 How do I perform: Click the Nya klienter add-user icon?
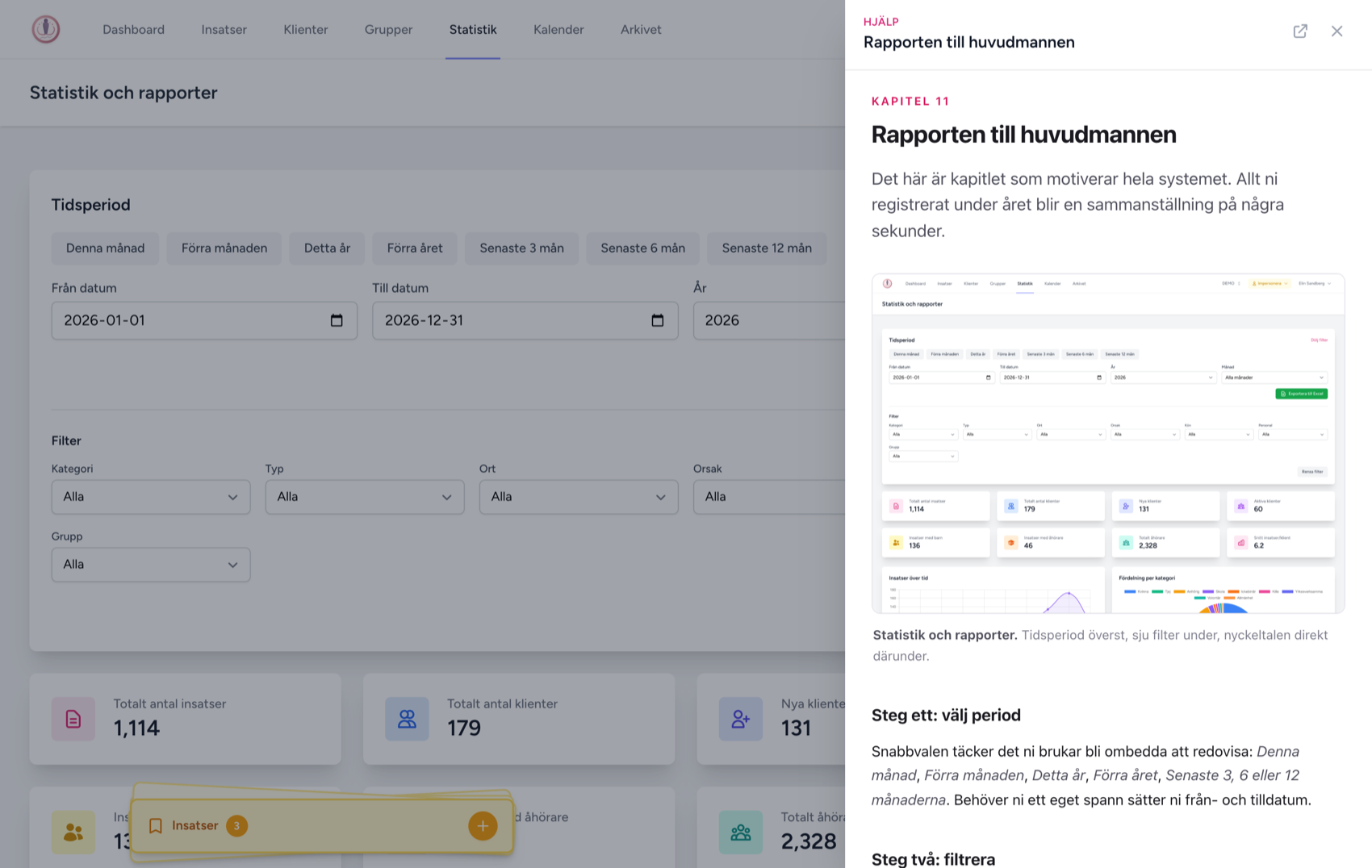[x=741, y=719]
